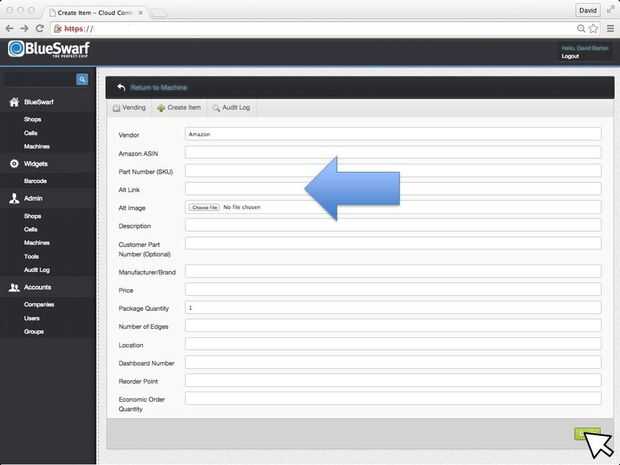Image resolution: width=620 pixels, height=465 pixels.
Task: Click the Customer Part Number field
Action: tap(393, 243)
